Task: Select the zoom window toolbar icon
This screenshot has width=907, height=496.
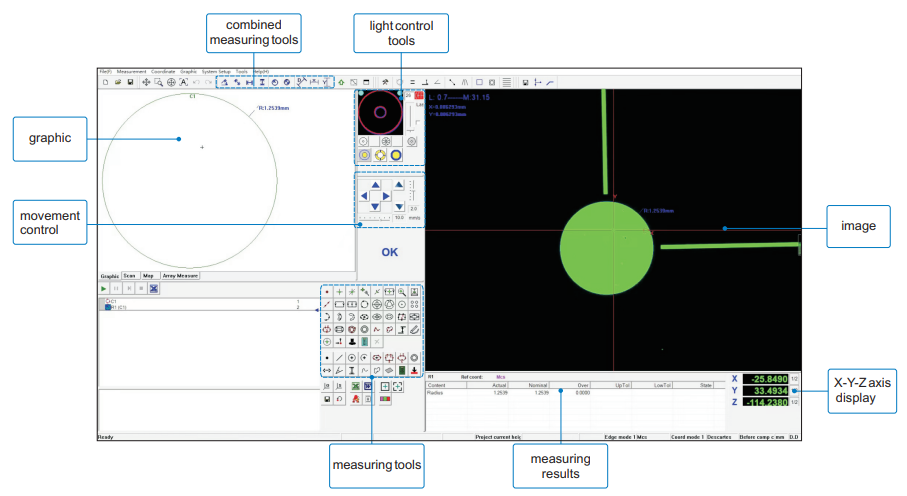Action: 158,82
